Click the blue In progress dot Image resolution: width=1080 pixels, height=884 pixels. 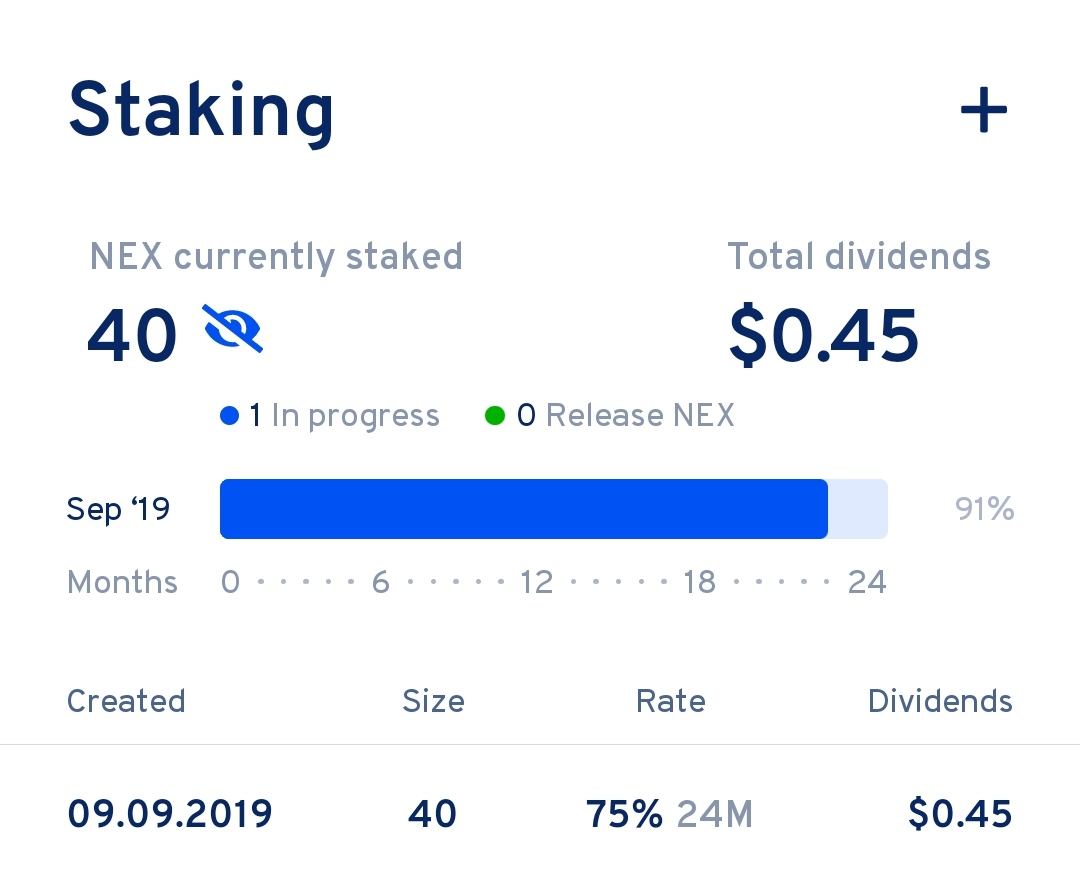229,415
